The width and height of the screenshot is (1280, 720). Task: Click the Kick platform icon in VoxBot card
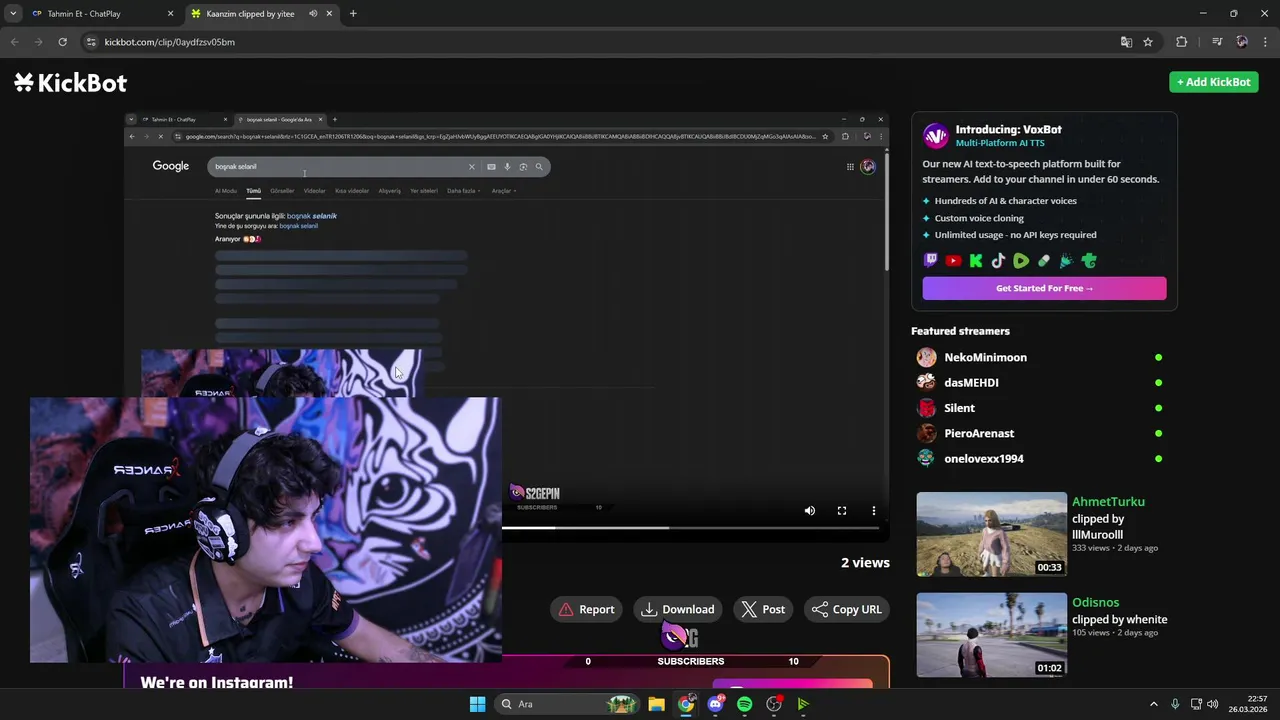(976, 261)
